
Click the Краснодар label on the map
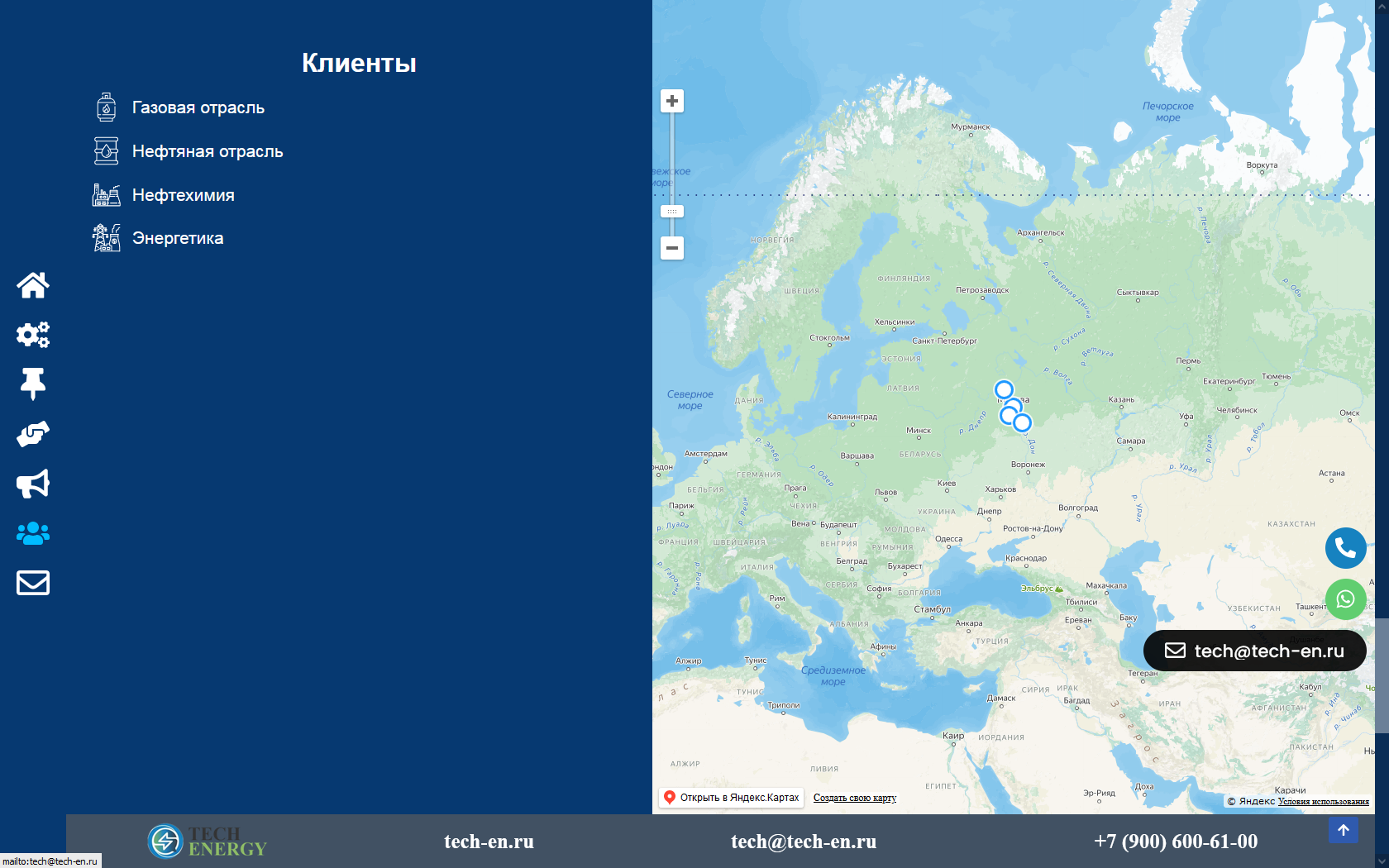1026,558
